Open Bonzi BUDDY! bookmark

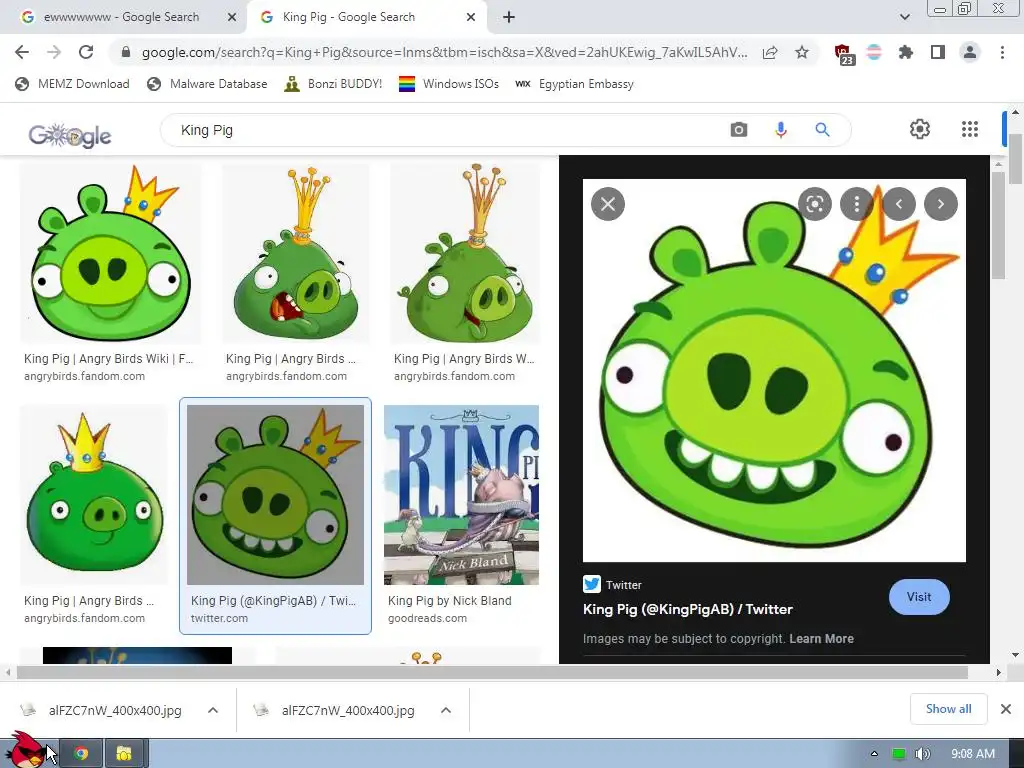[x=333, y=84]
